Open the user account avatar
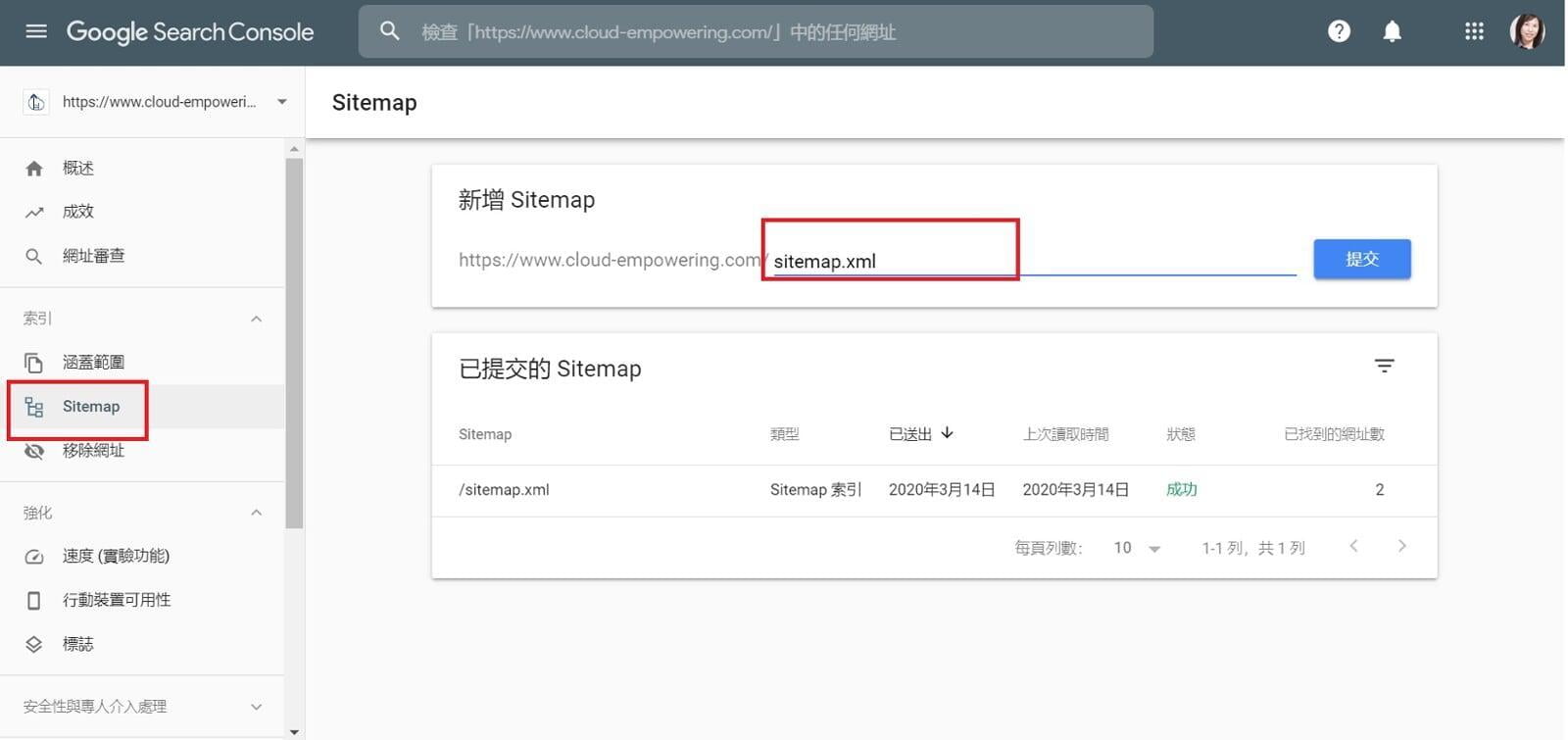 (x=1527, y=31)
